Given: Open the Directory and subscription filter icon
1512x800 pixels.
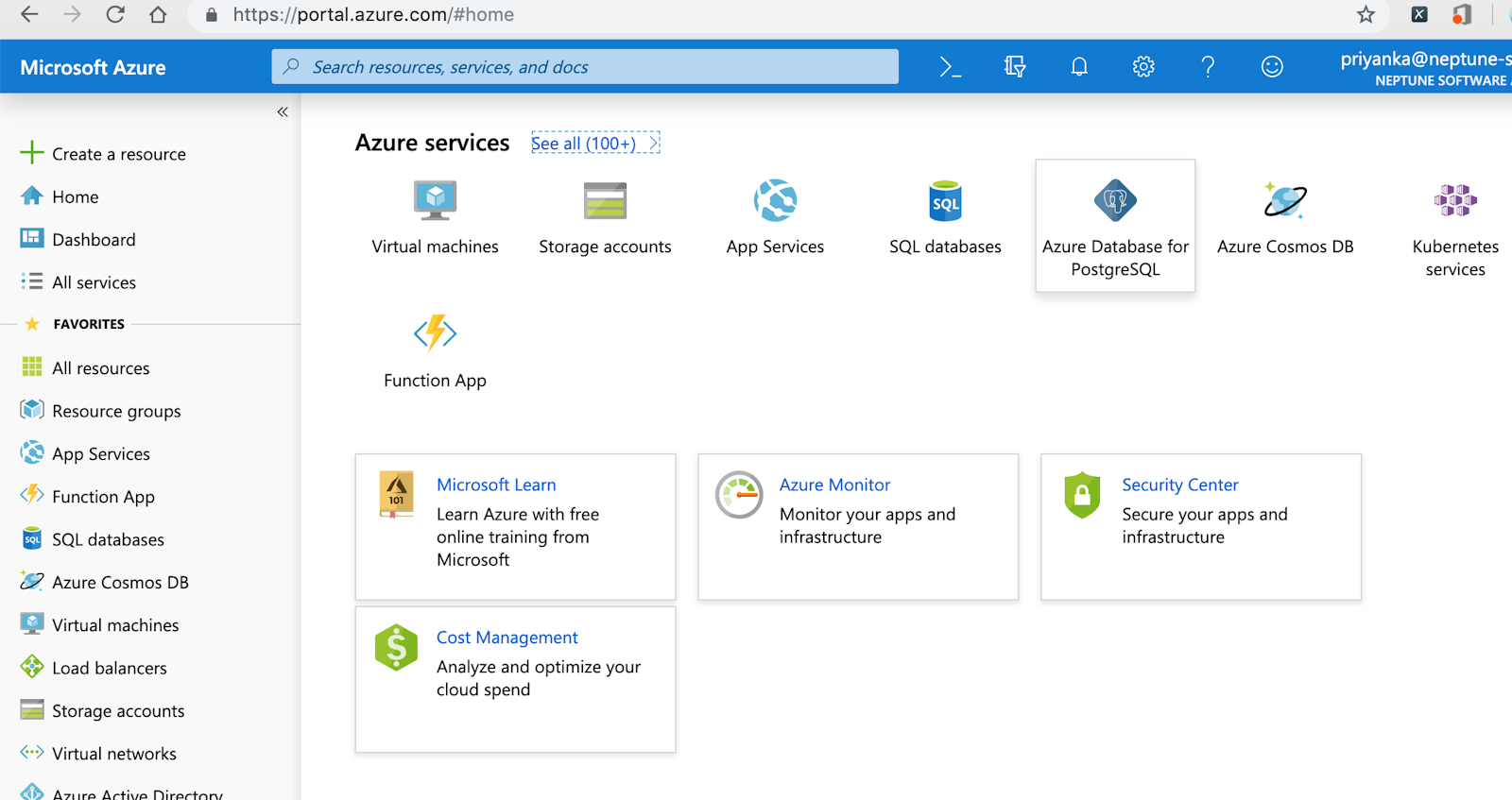Looking at the screenshot, I should pos(1015,67).
